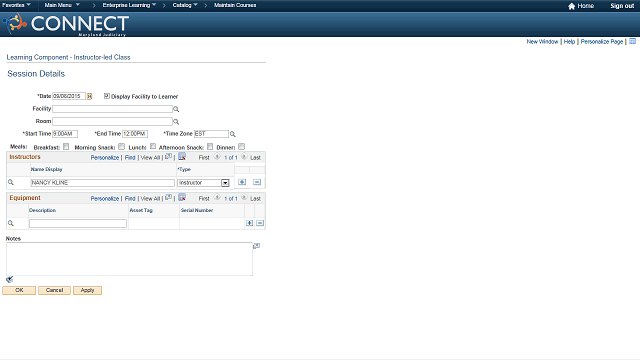The image size is (640, 360).
Task: Click the Equipment row lookup magnifier
Action: point(11,223)
